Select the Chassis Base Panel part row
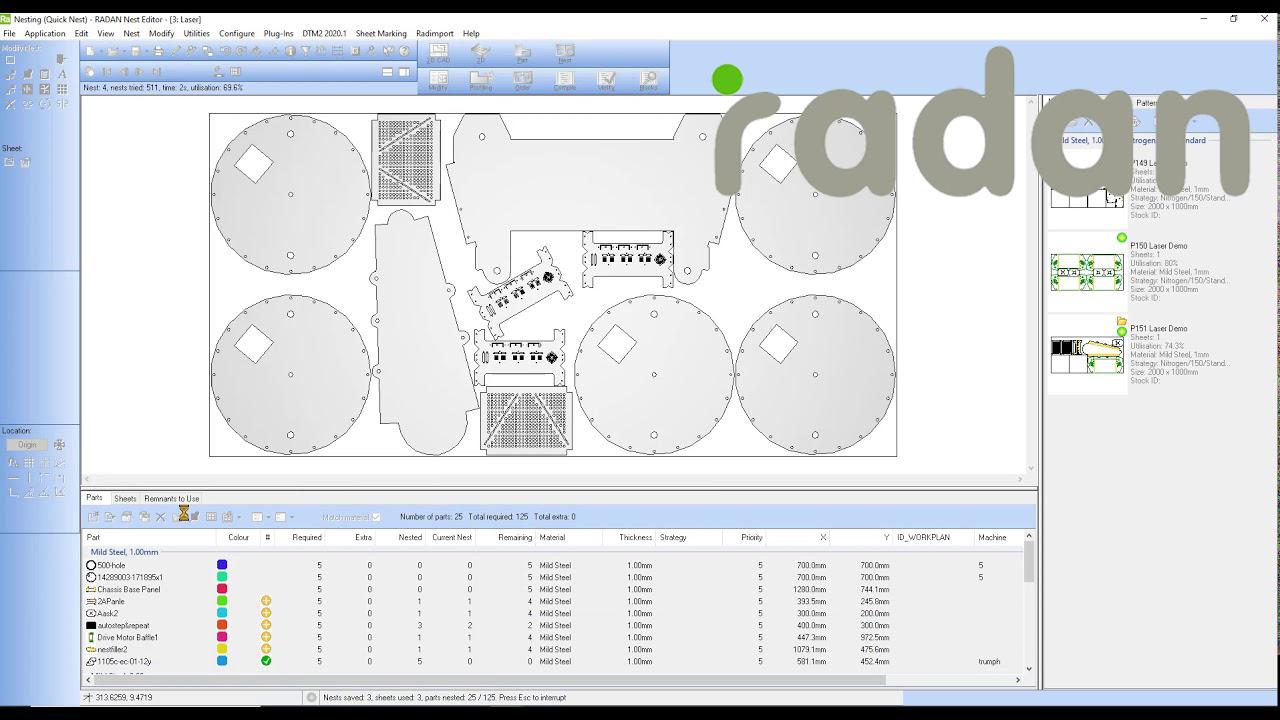This screenshot has width=1280, height=720. point(552,589)
